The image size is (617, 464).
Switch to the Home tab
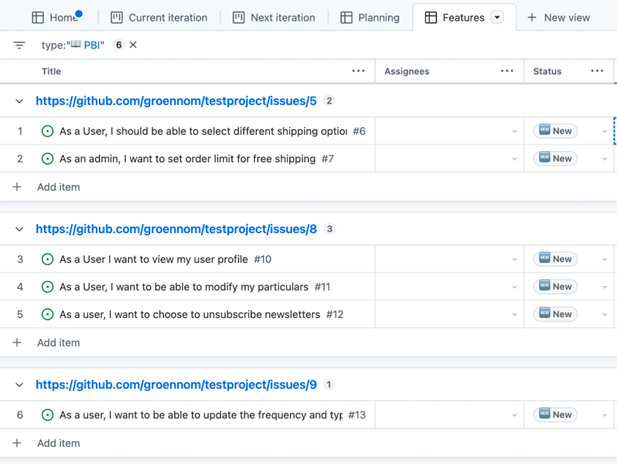57,18
